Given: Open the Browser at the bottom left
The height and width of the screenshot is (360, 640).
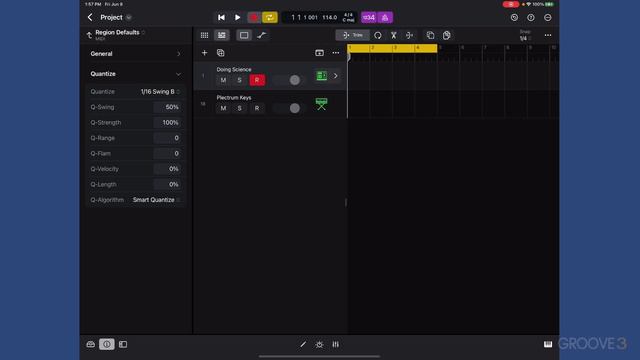Looking at the screenshot, I should point(91,344).
